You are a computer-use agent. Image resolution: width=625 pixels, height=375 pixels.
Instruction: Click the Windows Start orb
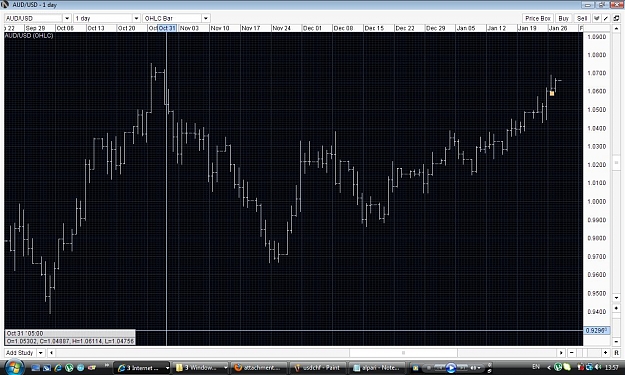tap(14, 367)
